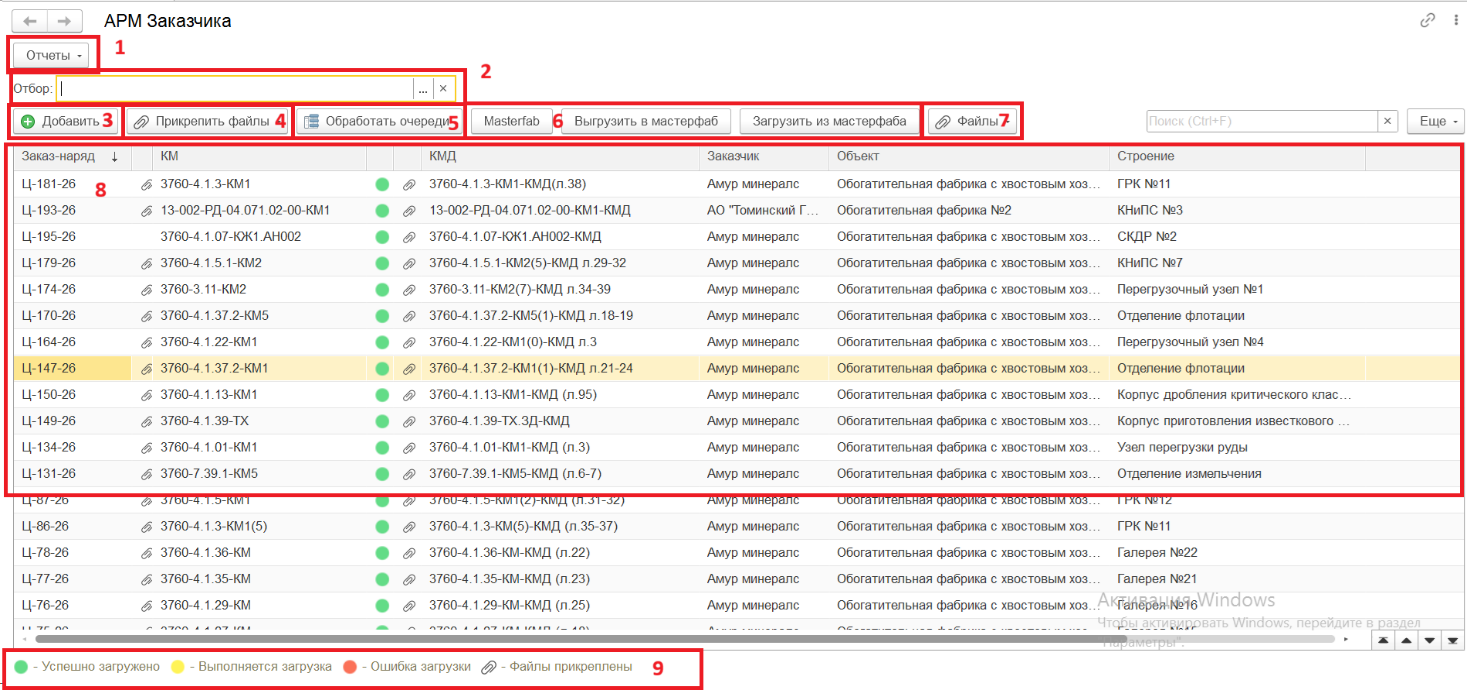Image resolution: width=1467 pixels, height=697 pixels.
Task: Click the КМ paperclip in row Ц-170-26
Action: tap(146, 316)
